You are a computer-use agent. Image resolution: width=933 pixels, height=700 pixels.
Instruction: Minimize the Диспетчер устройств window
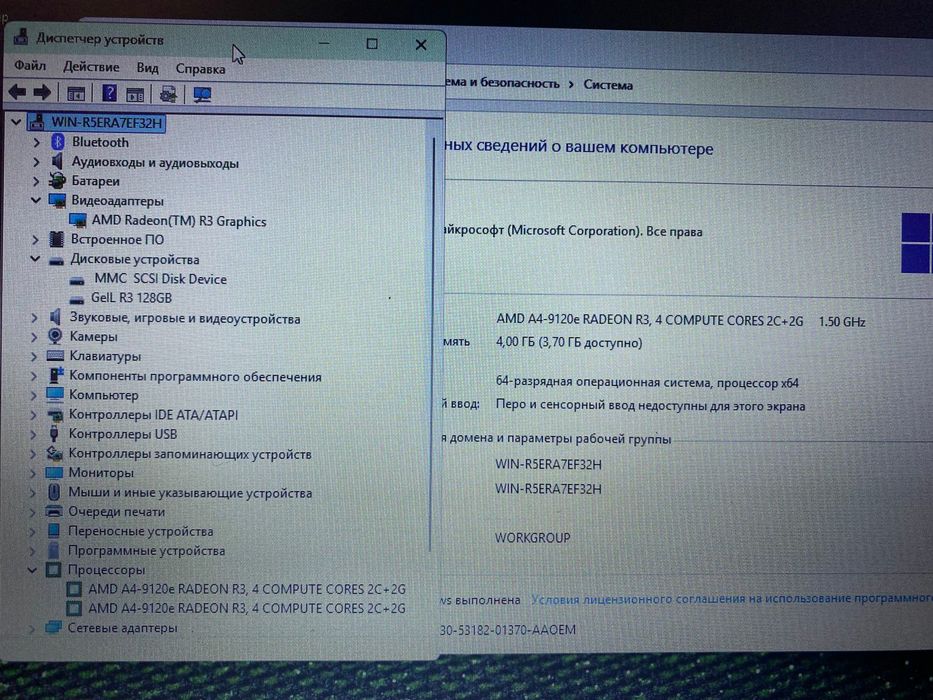[324, 43]
